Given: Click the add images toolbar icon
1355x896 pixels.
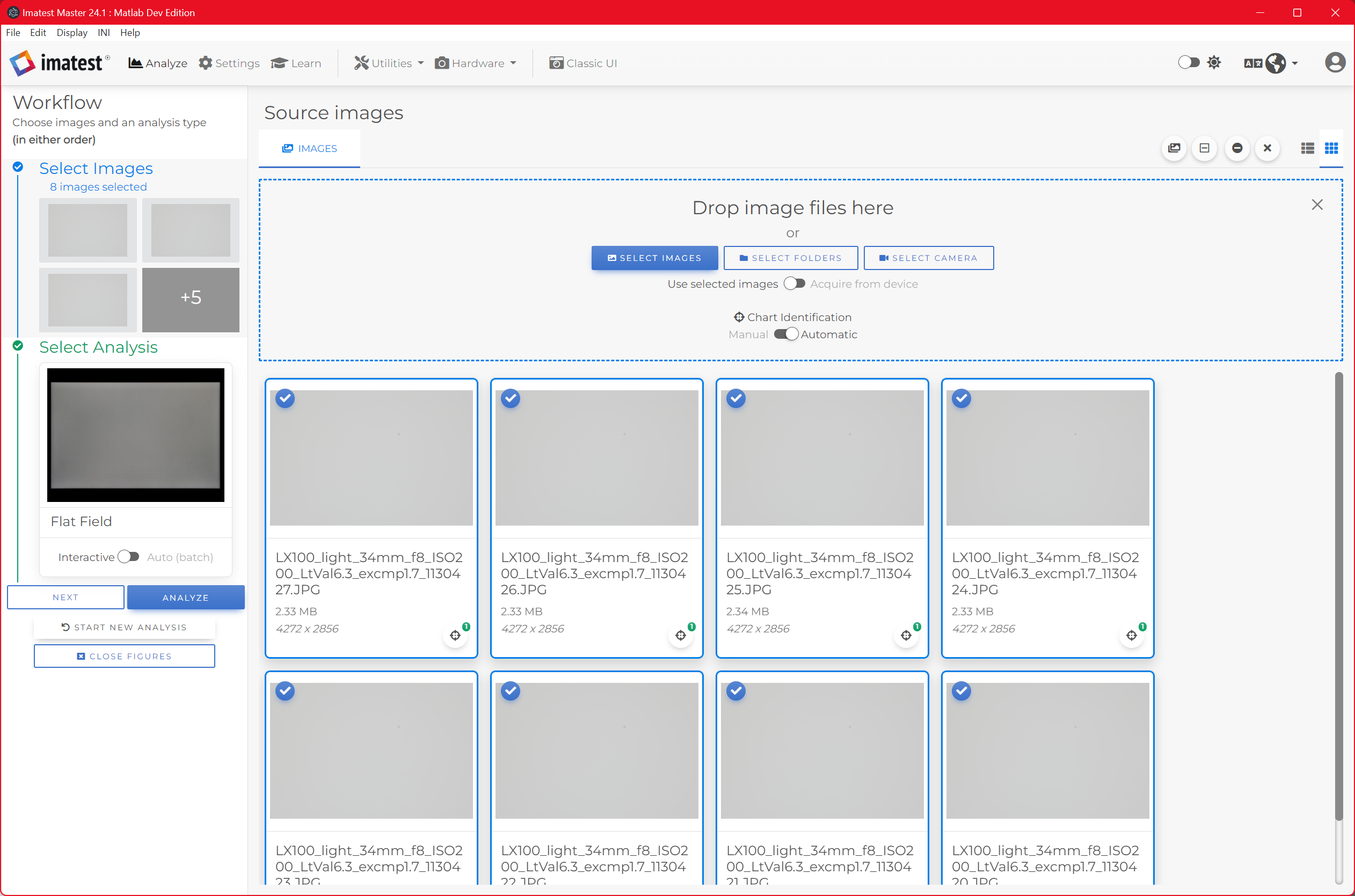Looking at the screenshot, I should [x=1174, y=149].
